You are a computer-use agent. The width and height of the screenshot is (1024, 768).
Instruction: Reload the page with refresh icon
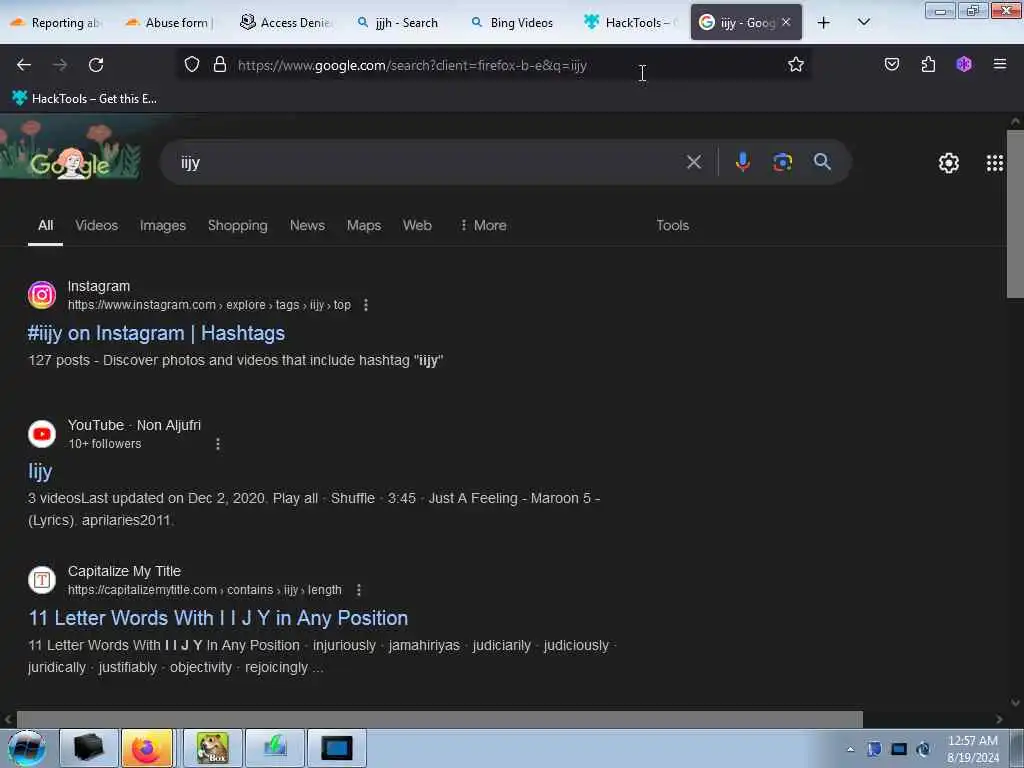(x=96, y=65)
